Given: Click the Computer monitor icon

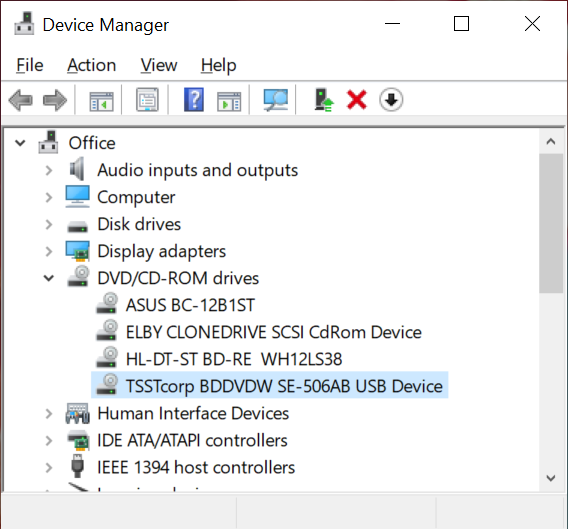Looking at the screenshot, I should 78,196.
